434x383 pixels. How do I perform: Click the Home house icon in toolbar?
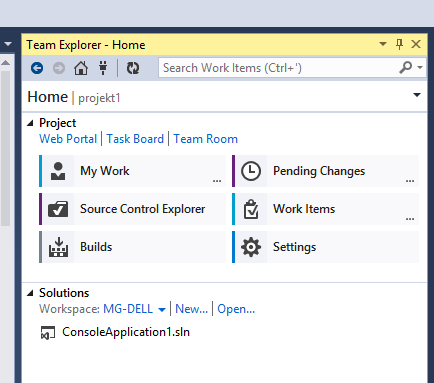click(x=81, y=68)
